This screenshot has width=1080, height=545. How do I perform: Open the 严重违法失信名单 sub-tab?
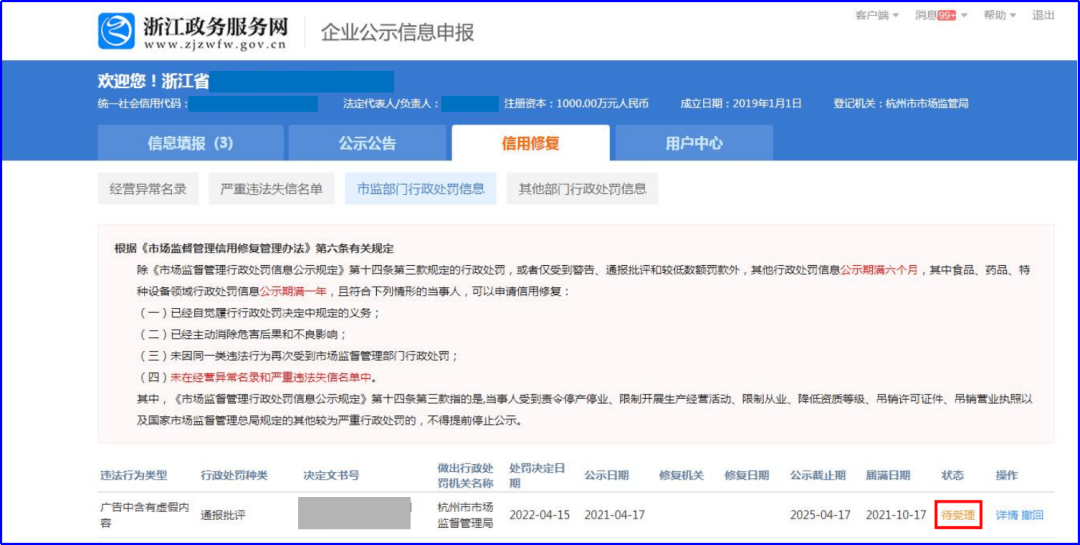272,188
